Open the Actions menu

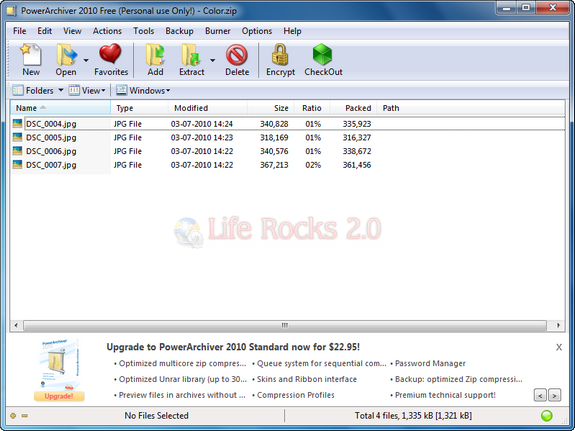(107, 31)
